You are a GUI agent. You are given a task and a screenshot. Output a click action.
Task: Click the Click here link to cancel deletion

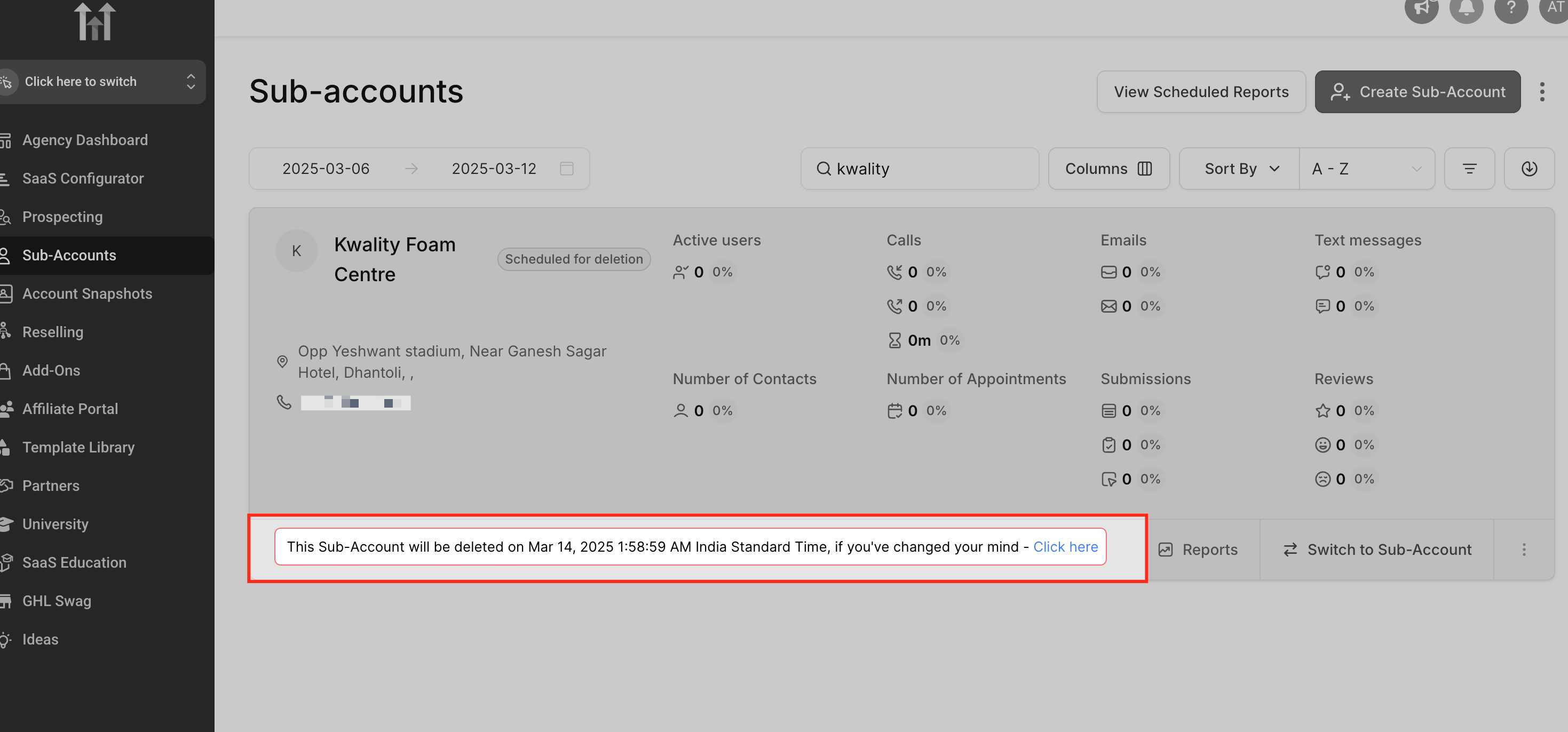(1065, 546)
